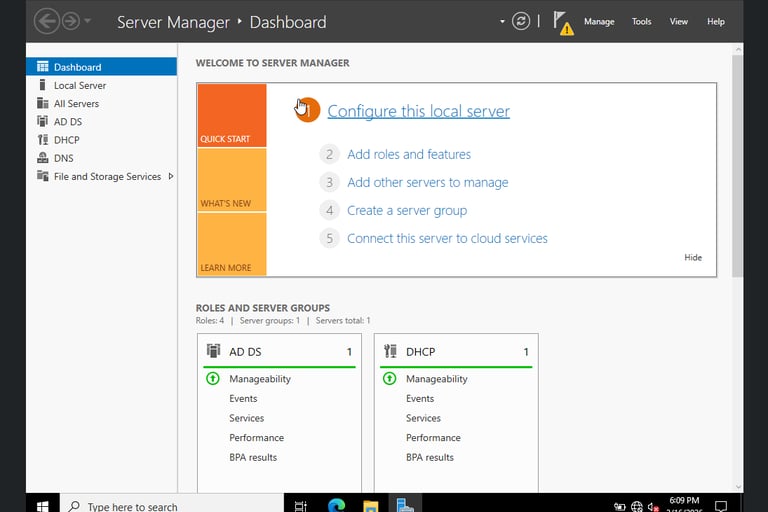This screenshot has width=768, height=512.
Task: Click the forward navigation arrow
Action: click(x=71, y=22)
